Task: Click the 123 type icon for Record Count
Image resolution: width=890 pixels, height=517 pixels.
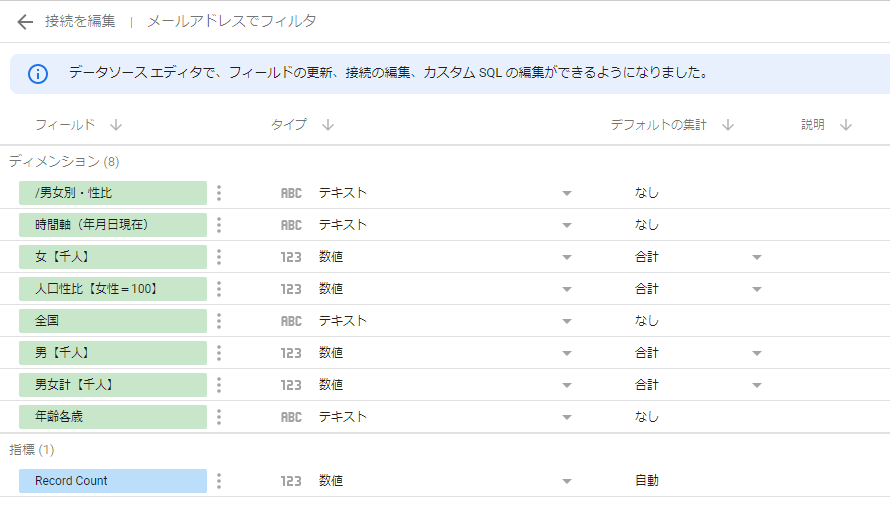Action: [291, 481]
